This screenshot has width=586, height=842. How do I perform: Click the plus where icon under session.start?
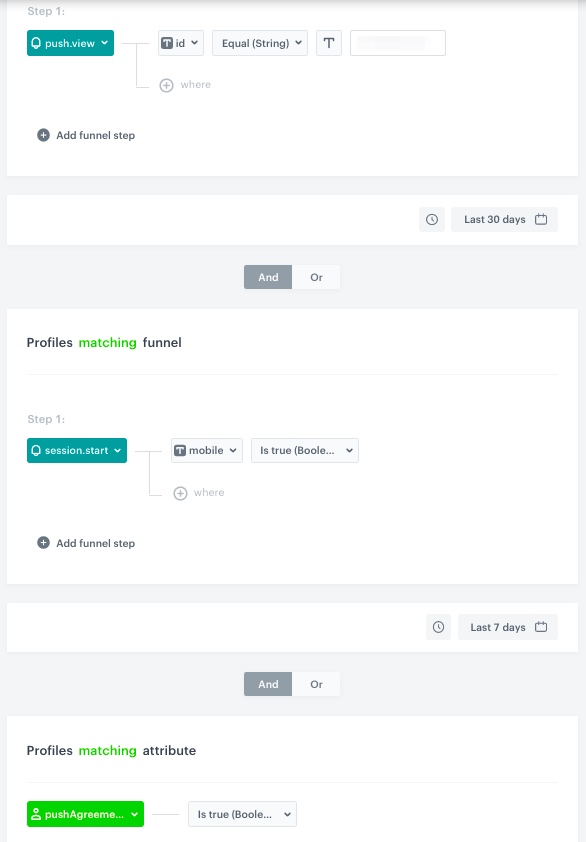click(x=182, y=492)
